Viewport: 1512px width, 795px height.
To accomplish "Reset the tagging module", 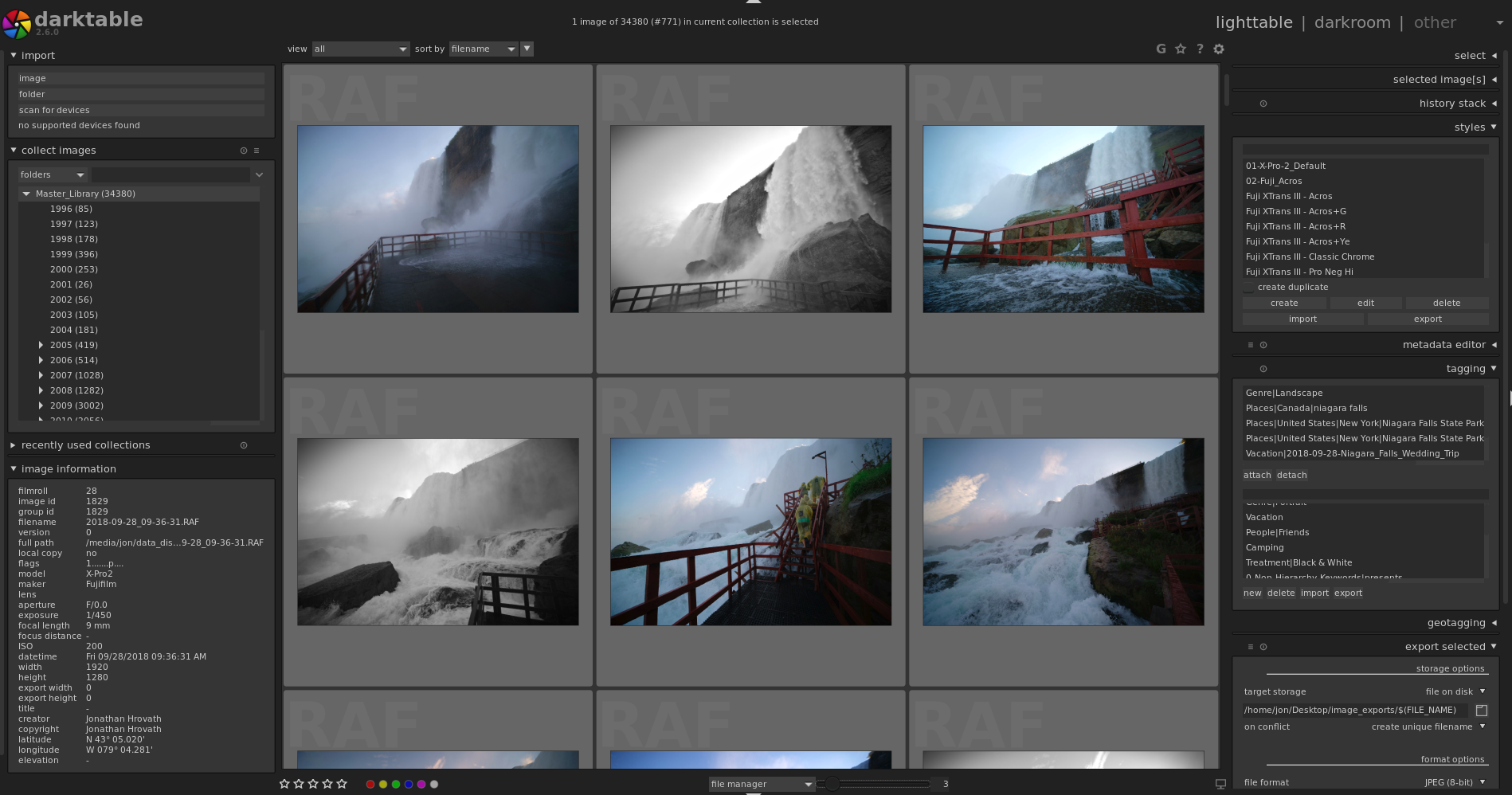I will (x=1263, y=369).
